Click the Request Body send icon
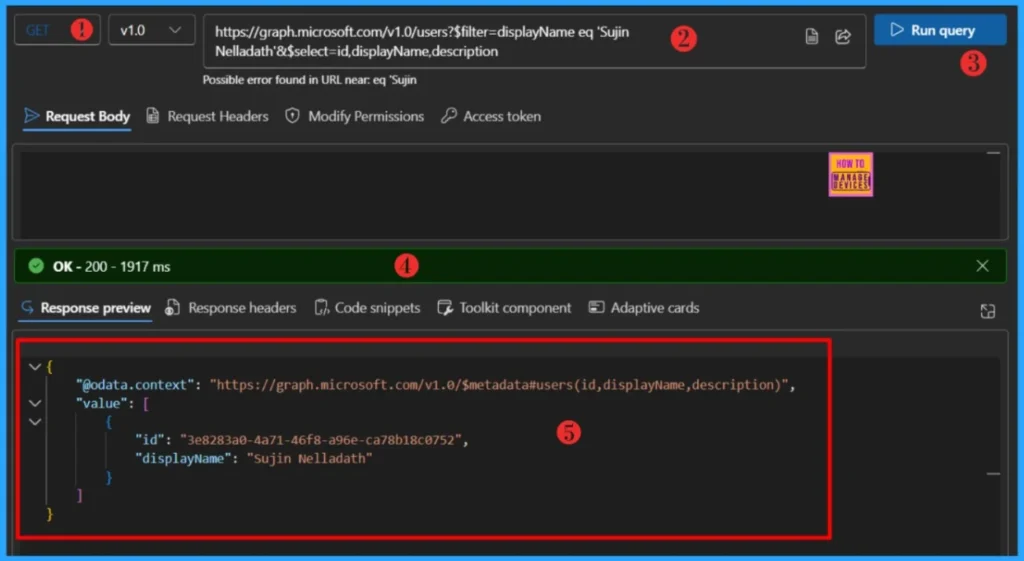Viewport: 1024px width, 561px height. 31,116
